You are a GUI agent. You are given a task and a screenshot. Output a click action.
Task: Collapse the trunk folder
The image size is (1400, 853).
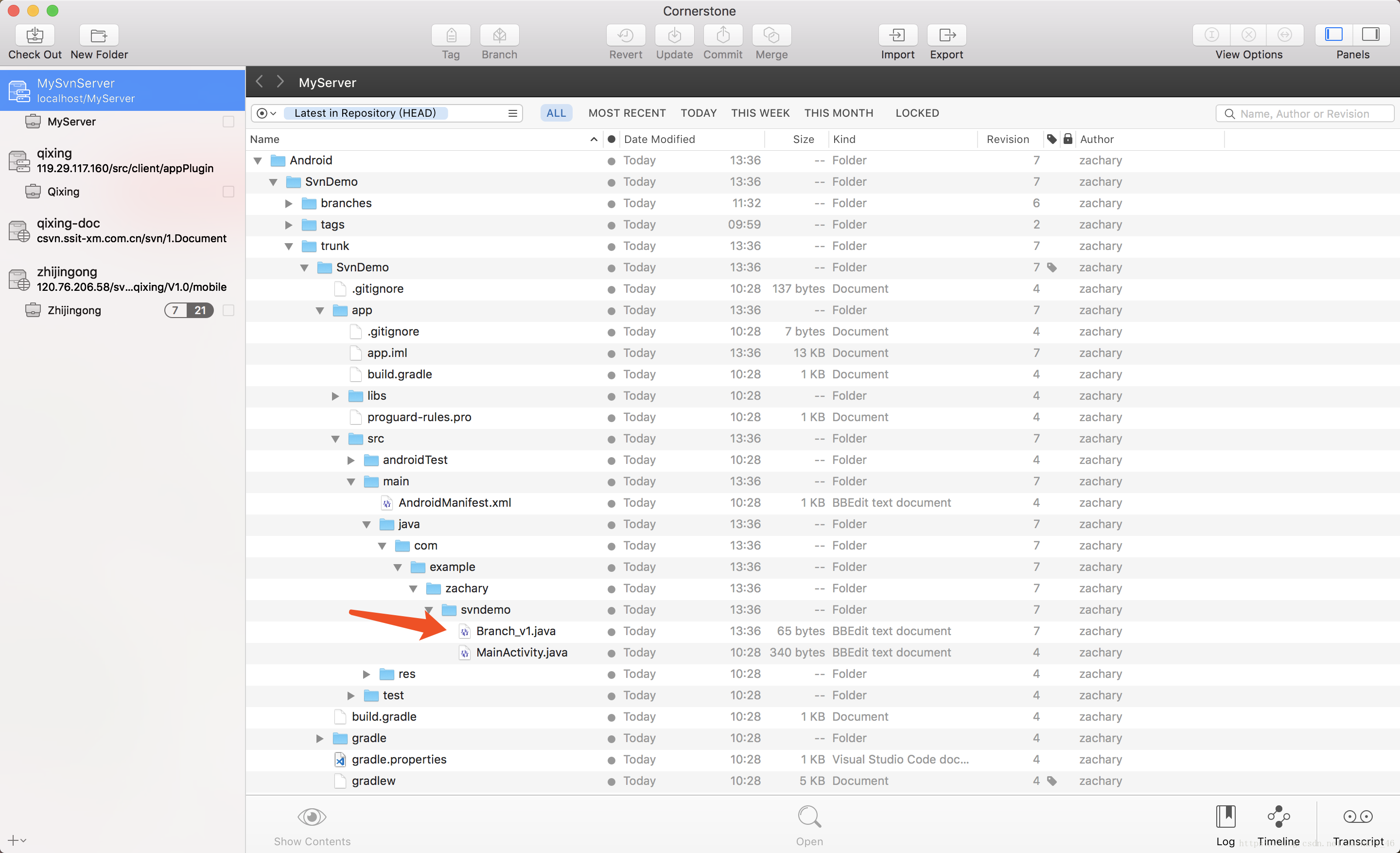289,247
